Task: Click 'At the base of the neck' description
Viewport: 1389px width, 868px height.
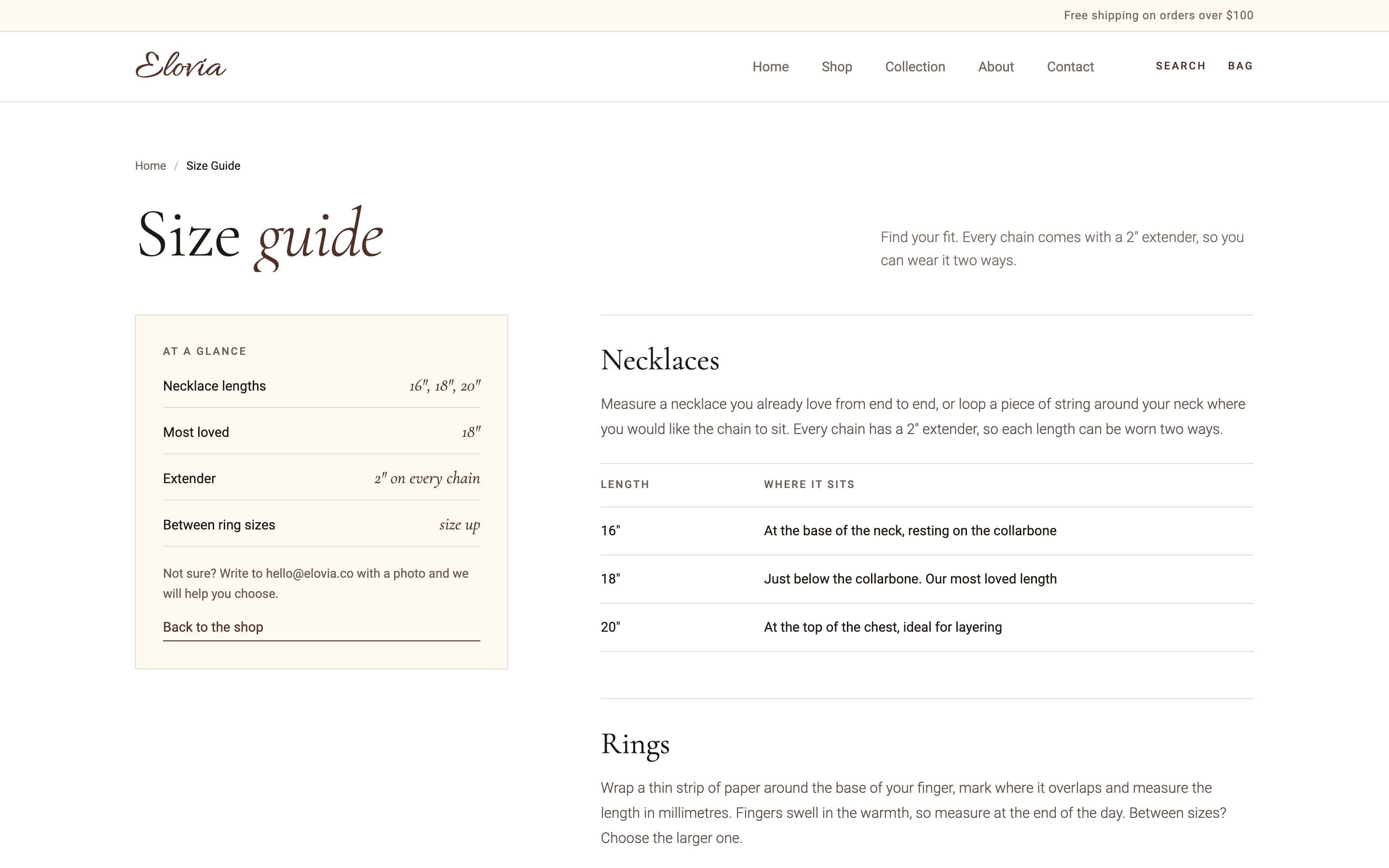Action: [x=910, y=530]
